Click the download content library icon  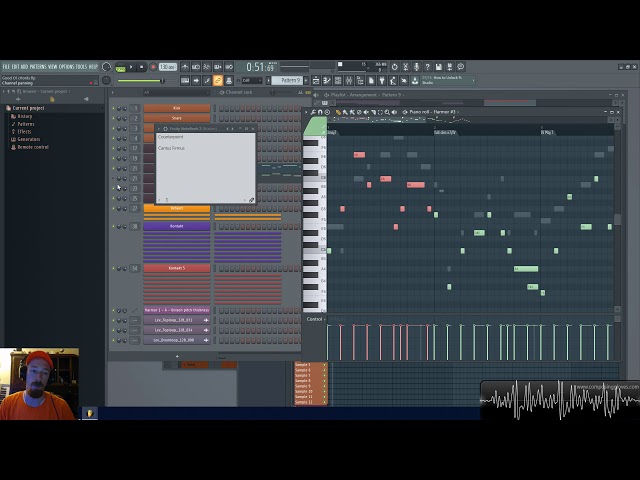click(x=415, y=80)
